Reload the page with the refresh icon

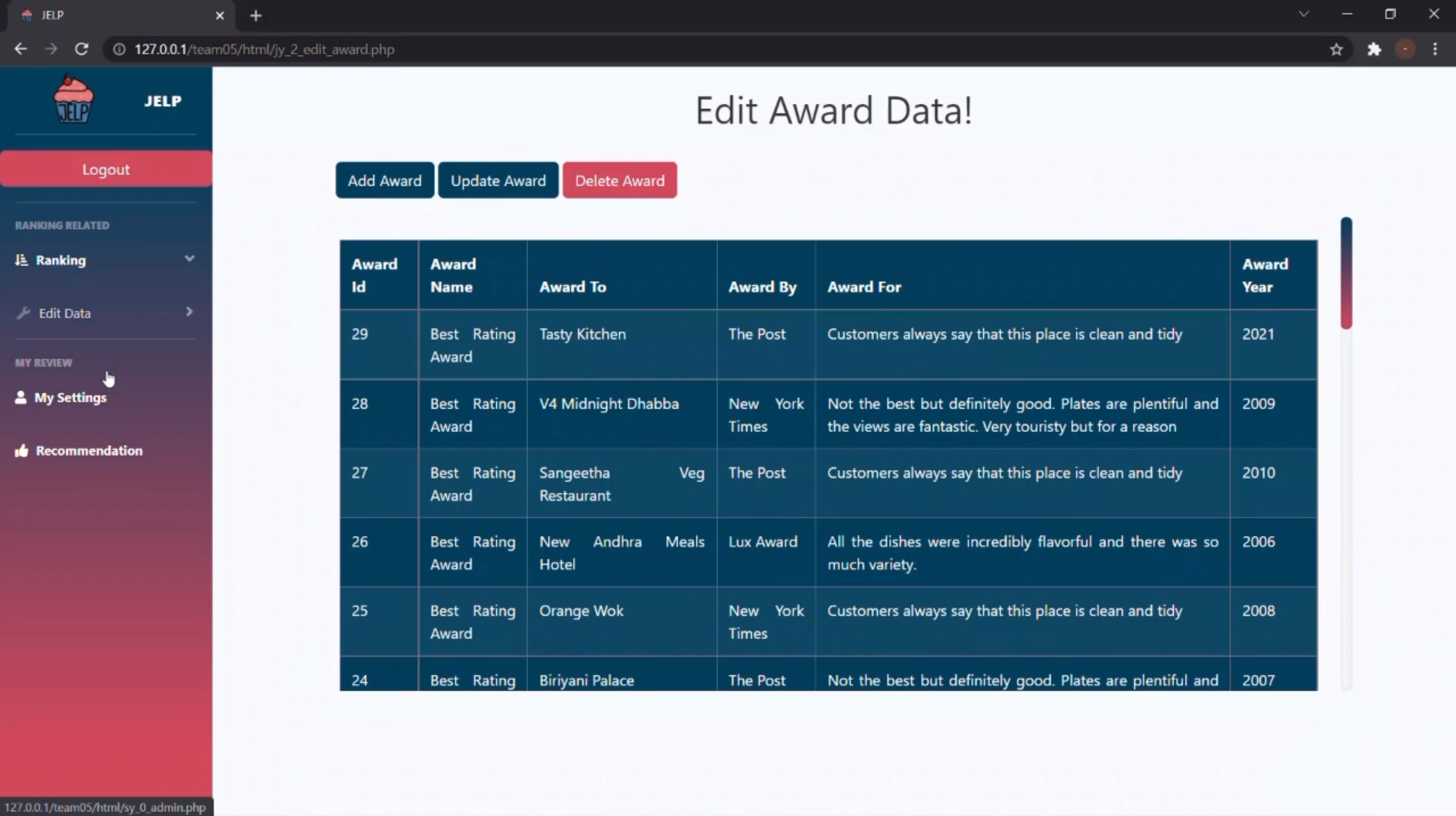[x=82, y=49]
